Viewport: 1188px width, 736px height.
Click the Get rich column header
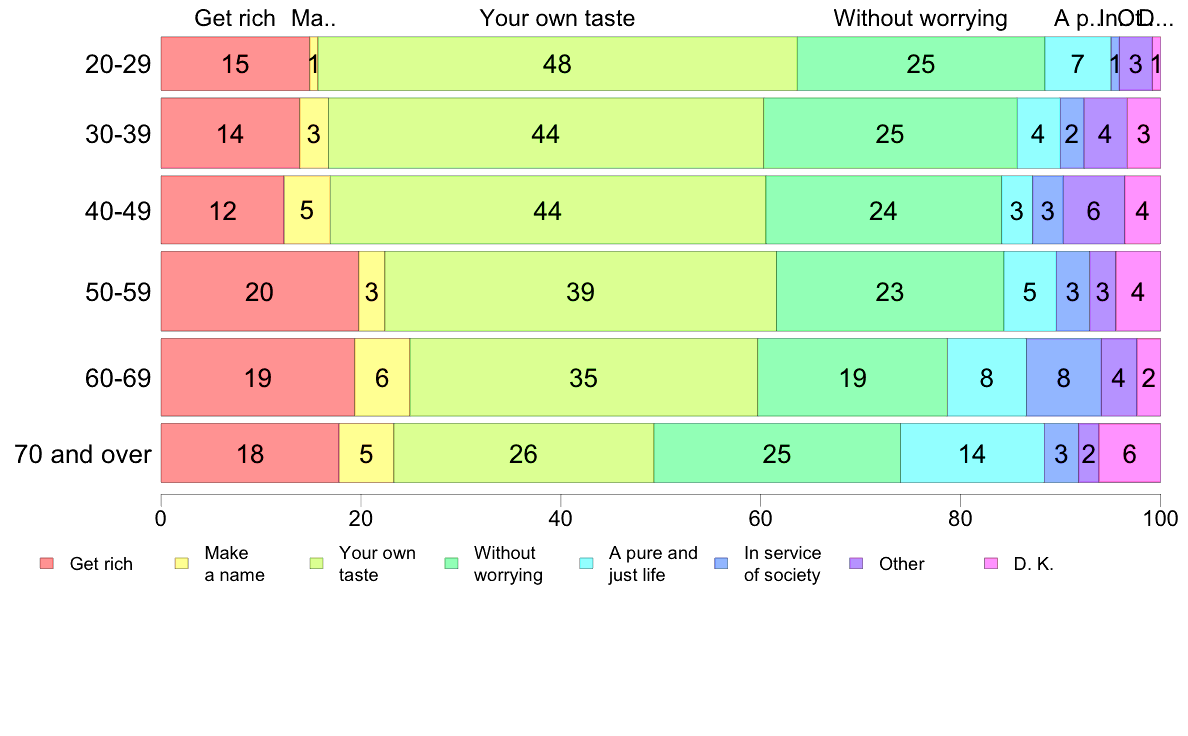[x=235, y=18]
